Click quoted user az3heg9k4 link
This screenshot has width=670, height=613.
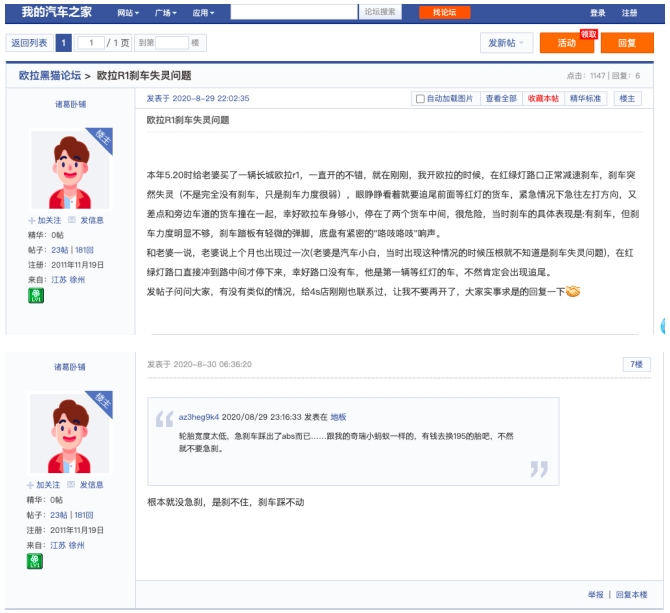(x=199, y=417)
